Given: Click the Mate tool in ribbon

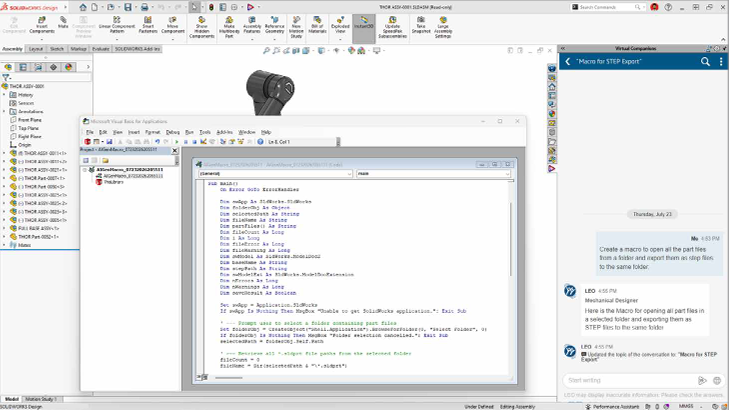Looking at the screenshot, I should (x=63, y=23).
